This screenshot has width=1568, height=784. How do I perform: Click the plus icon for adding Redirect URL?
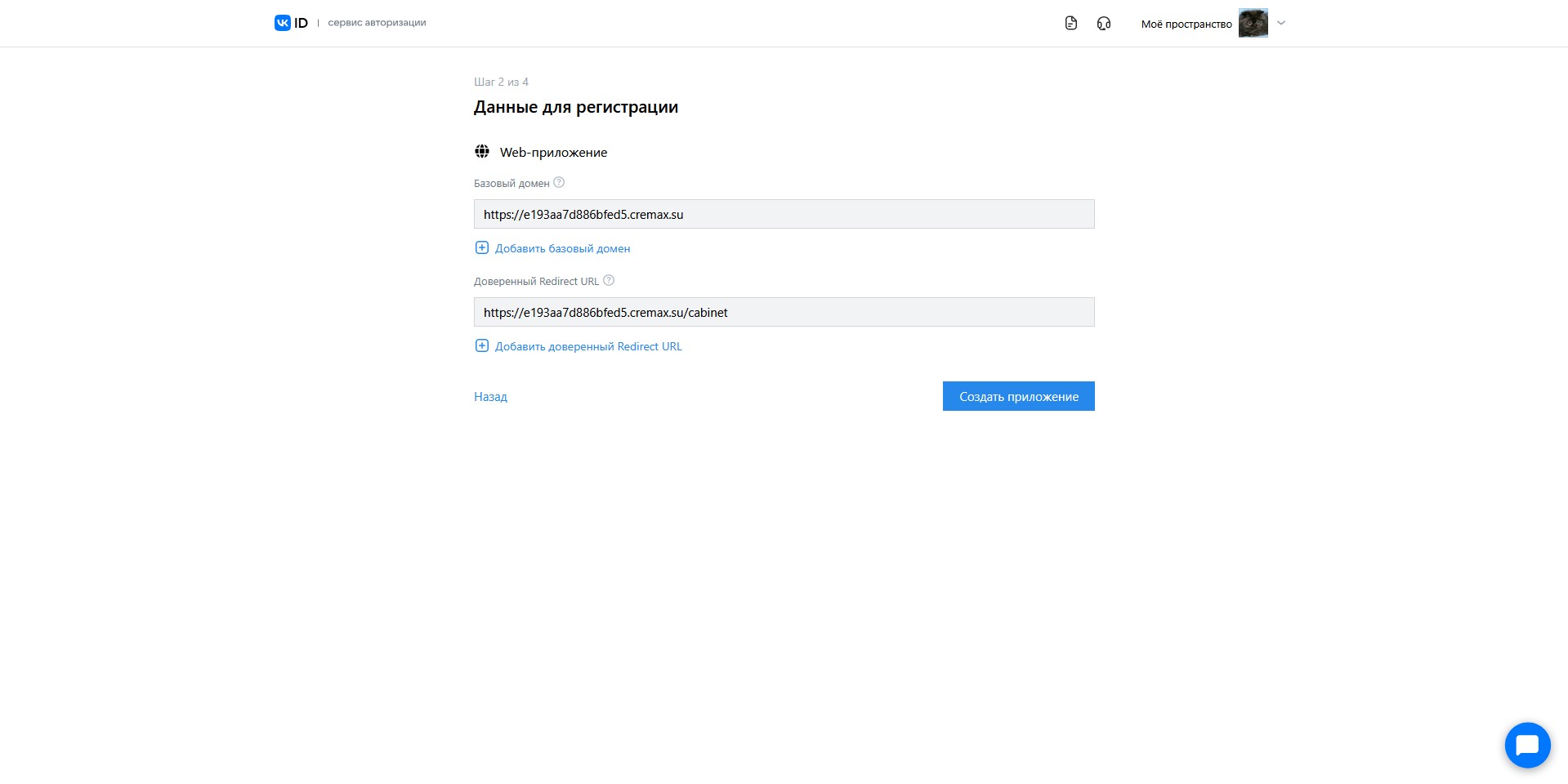pos(482,346)
